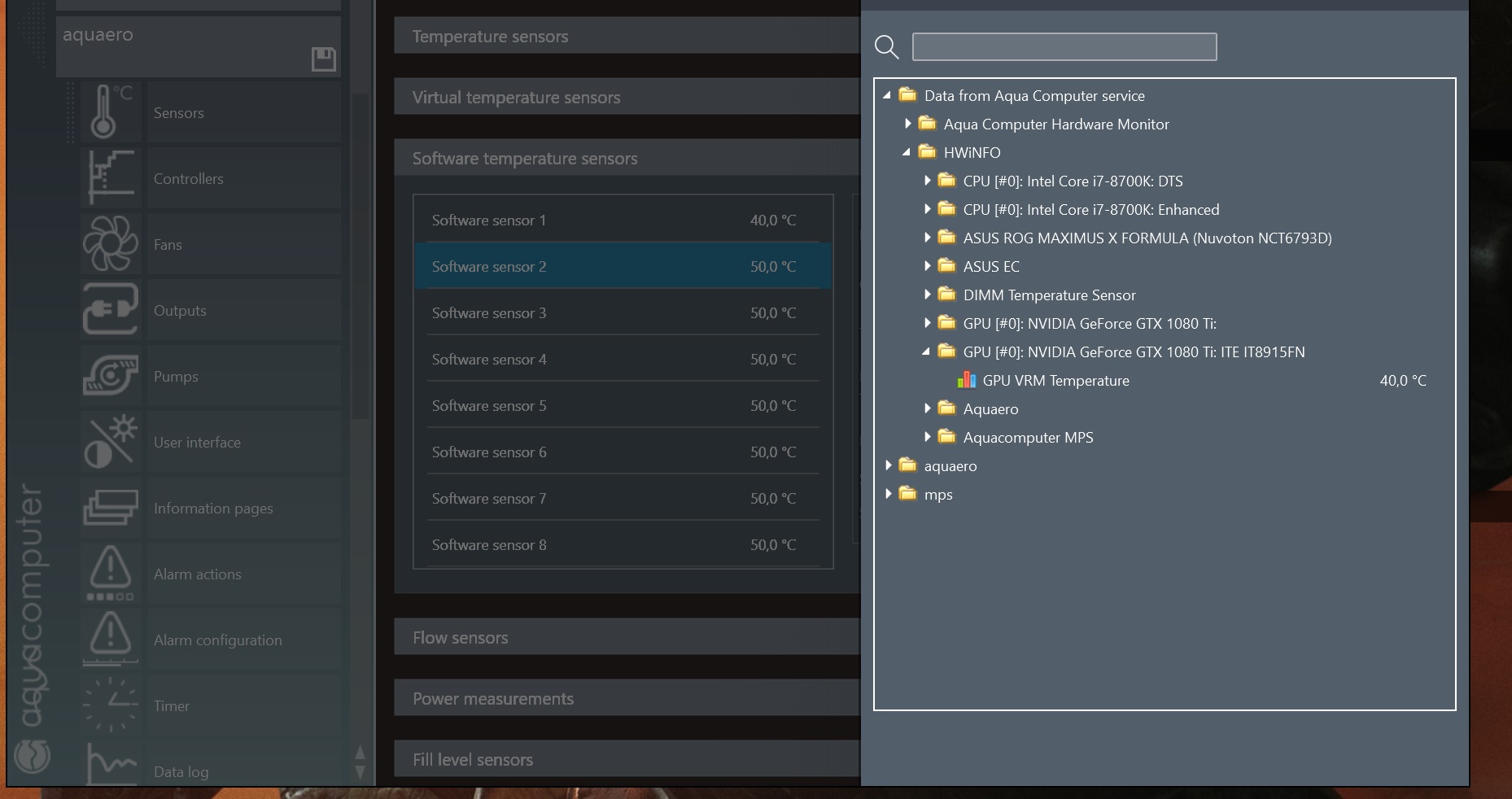1512x799 pixels.
Task: Open Alarm configuration in sidebar
Action: coord(217,640)
